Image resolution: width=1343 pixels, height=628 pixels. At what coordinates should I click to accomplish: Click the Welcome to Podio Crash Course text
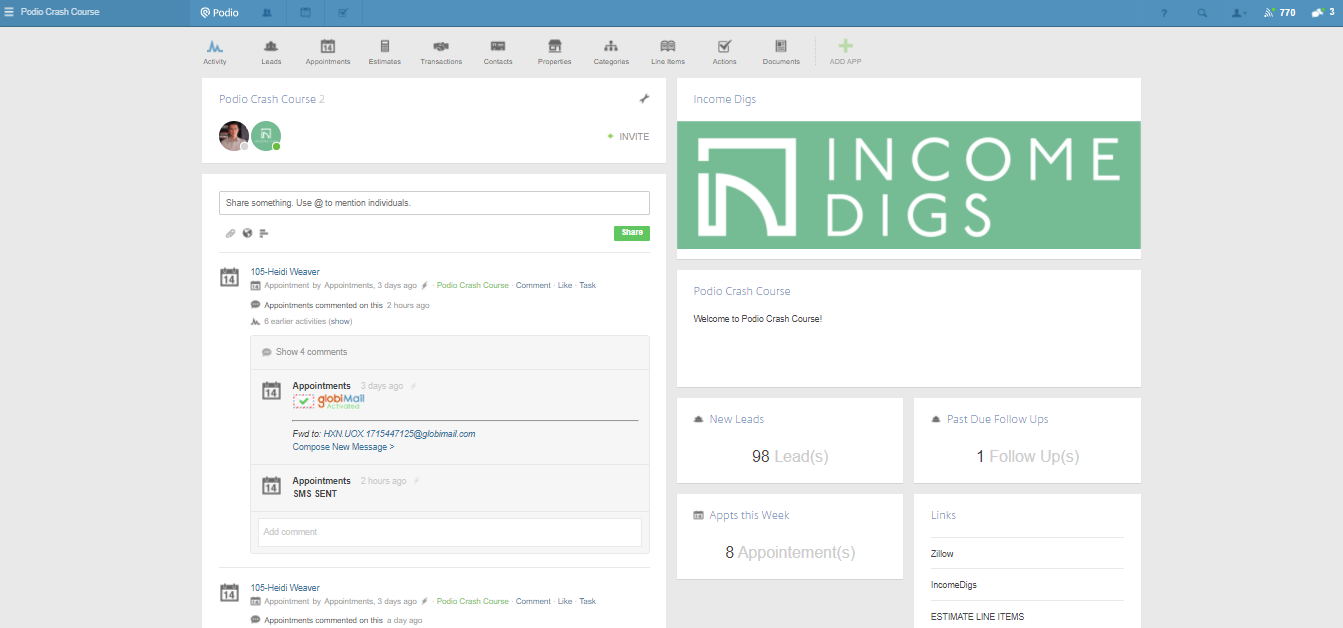tap(758, 319)
